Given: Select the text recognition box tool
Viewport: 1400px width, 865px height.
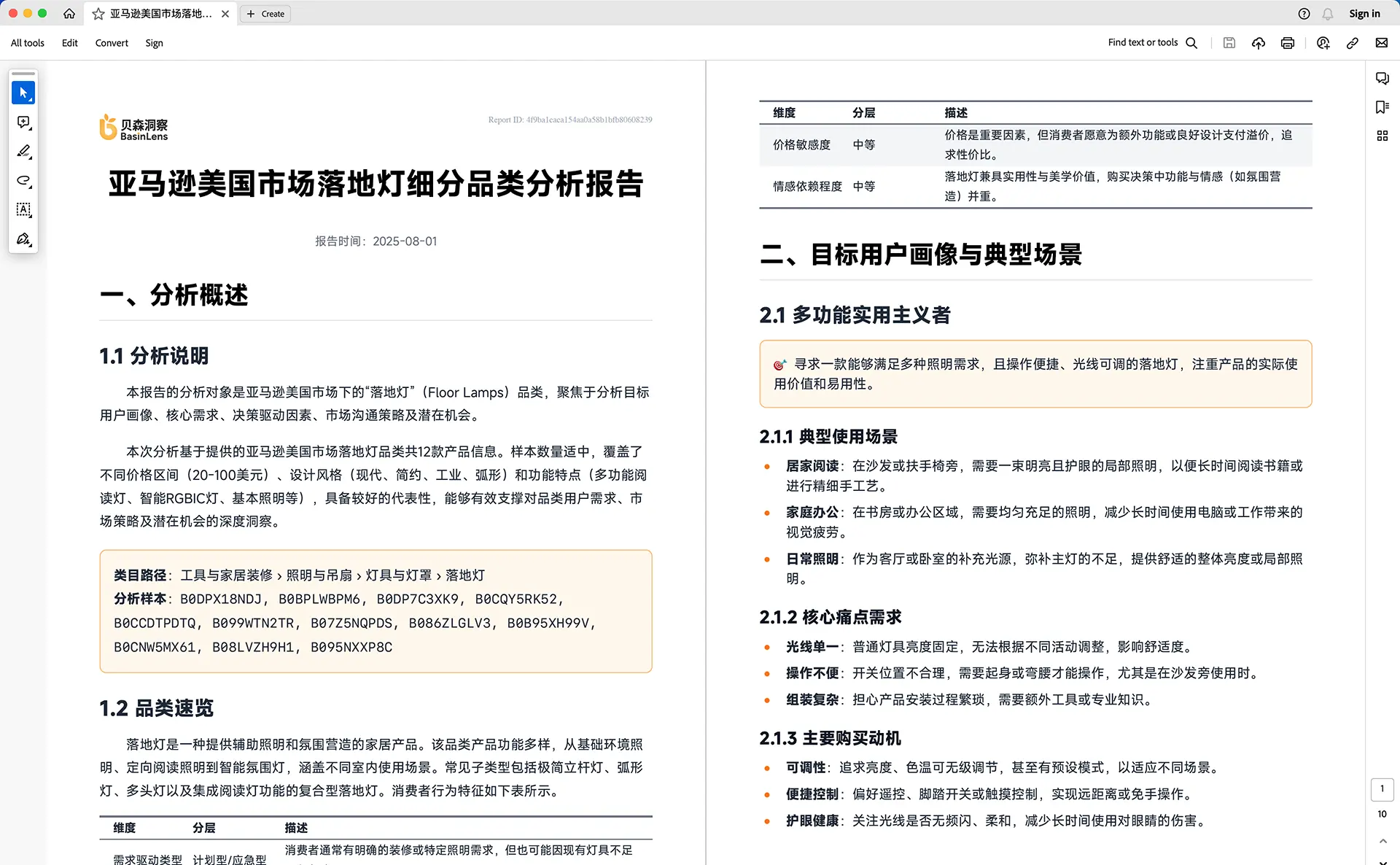Looking at the screenshot, I should tap(23, 210).
